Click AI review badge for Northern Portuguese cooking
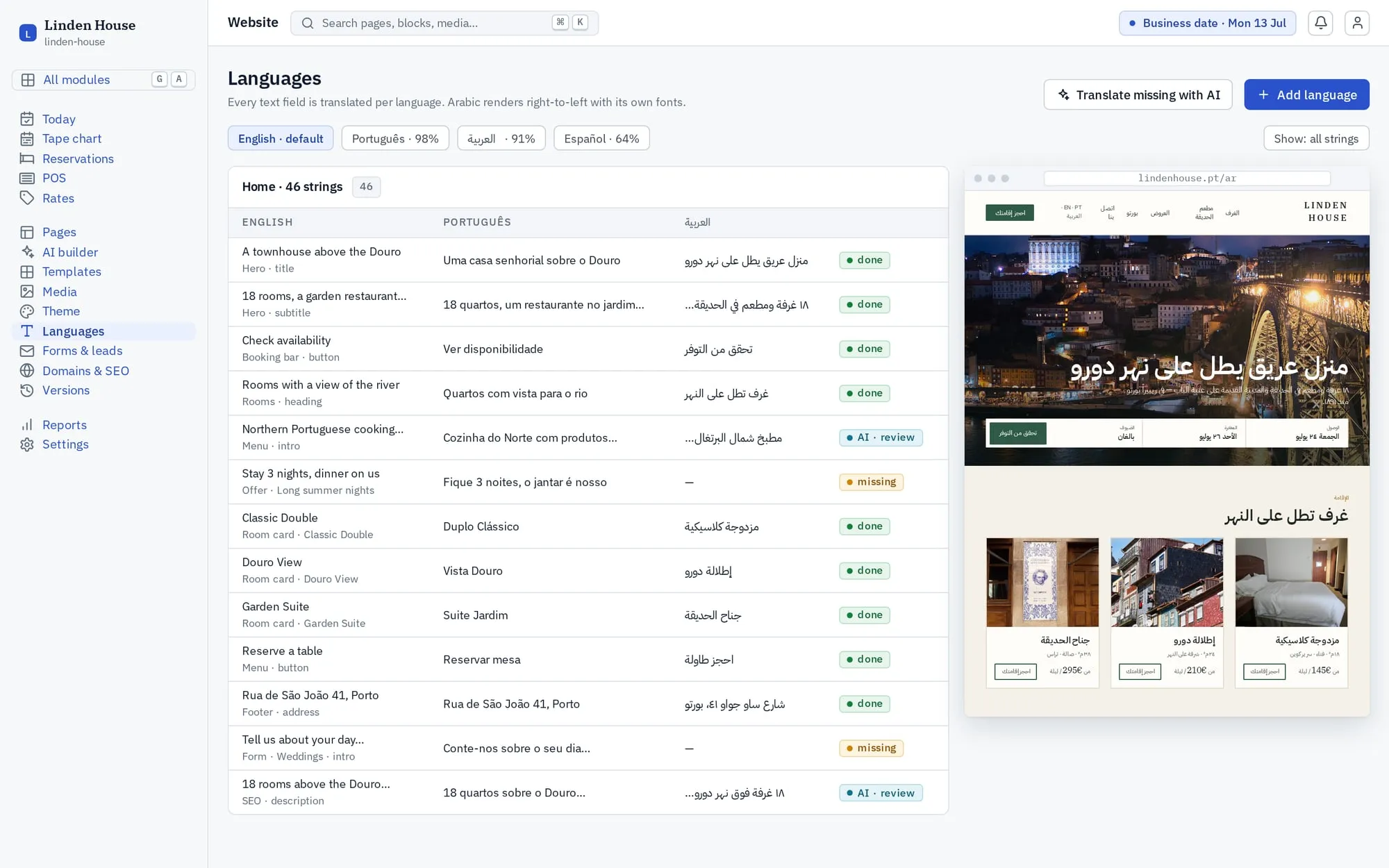 (881, 437)
